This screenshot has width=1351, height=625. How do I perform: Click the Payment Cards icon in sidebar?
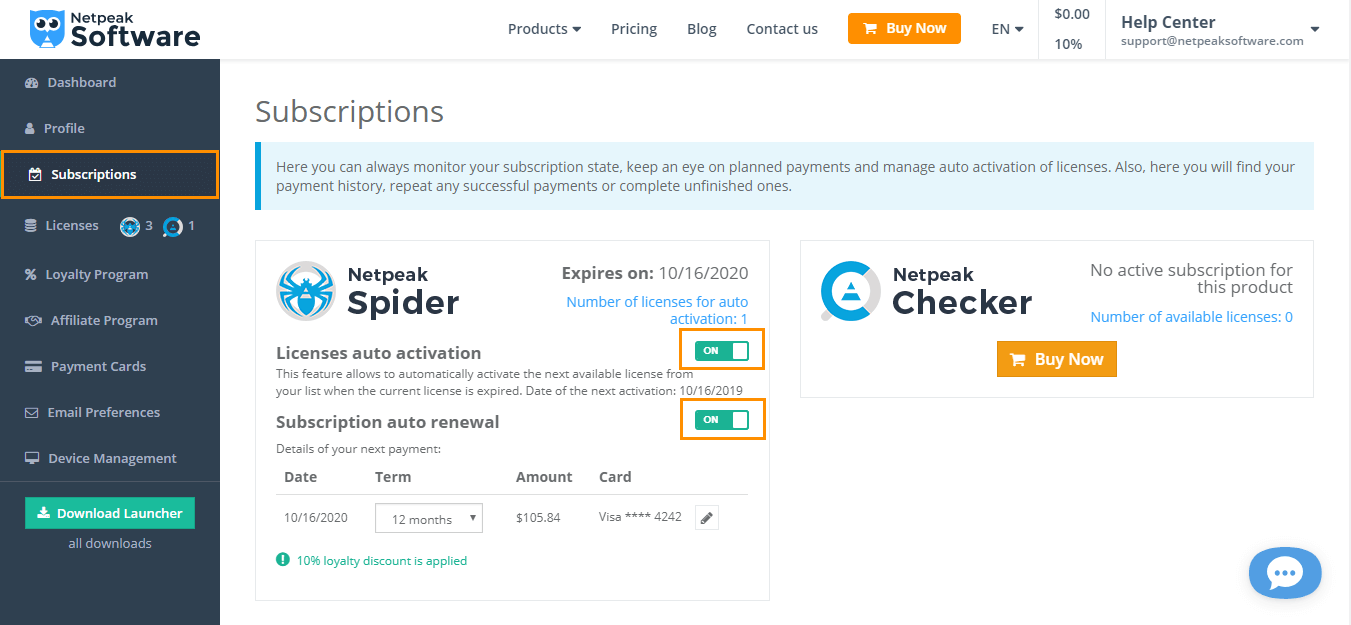pos(33,367)
